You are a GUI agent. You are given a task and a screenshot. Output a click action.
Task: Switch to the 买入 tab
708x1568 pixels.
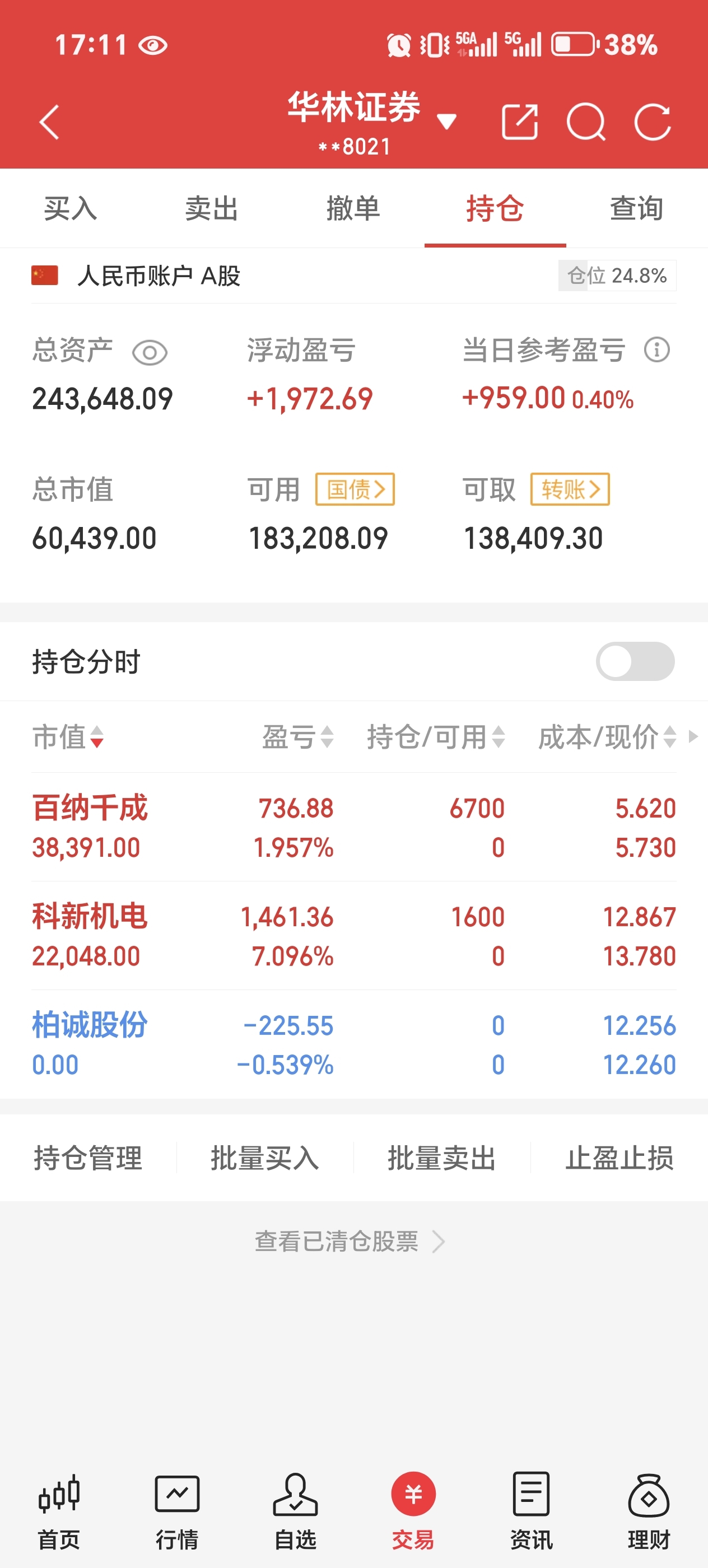[x=71, y=208]
